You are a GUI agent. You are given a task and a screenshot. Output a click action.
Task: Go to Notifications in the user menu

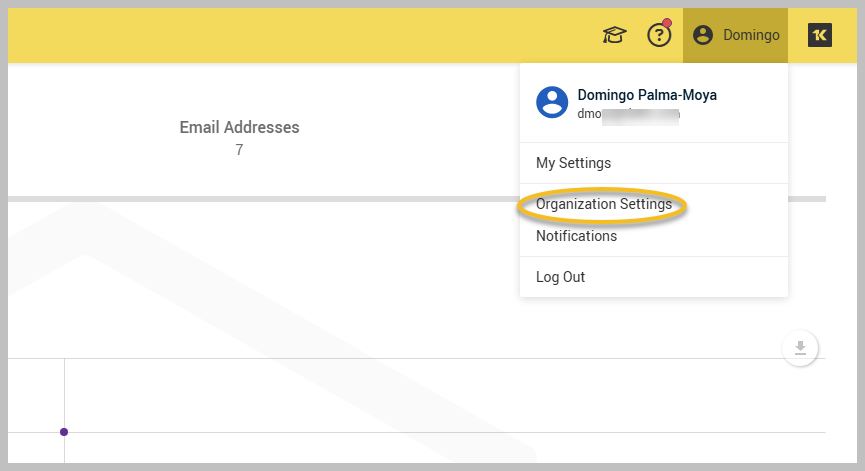point(576,236)
